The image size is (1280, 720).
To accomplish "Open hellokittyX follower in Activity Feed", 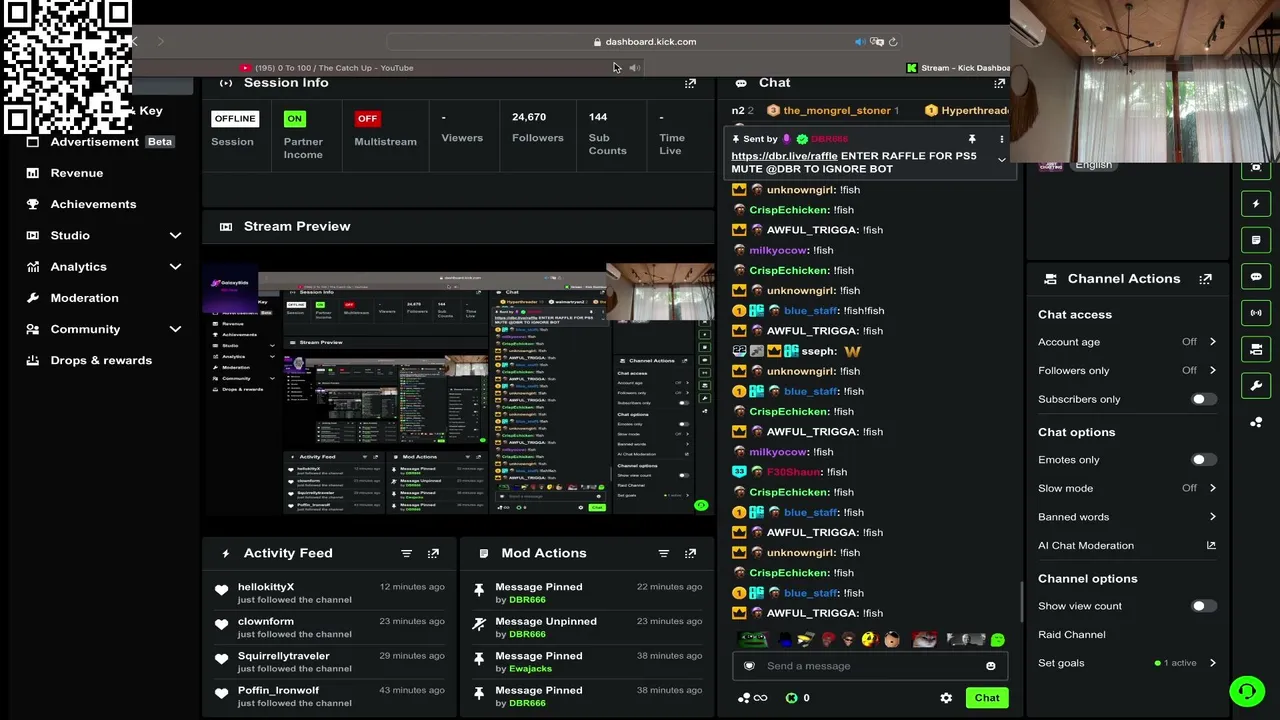I will click(x=266, y=587).
